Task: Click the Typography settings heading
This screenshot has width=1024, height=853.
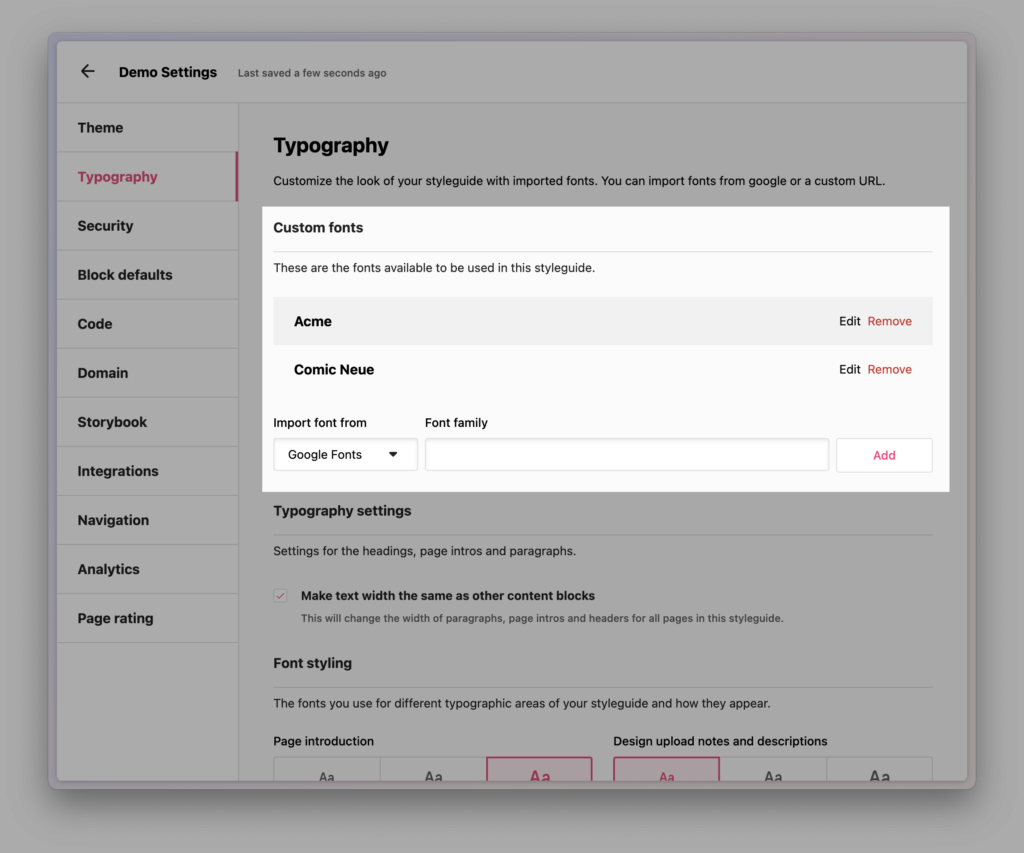Action: click(x=342, y=511)
